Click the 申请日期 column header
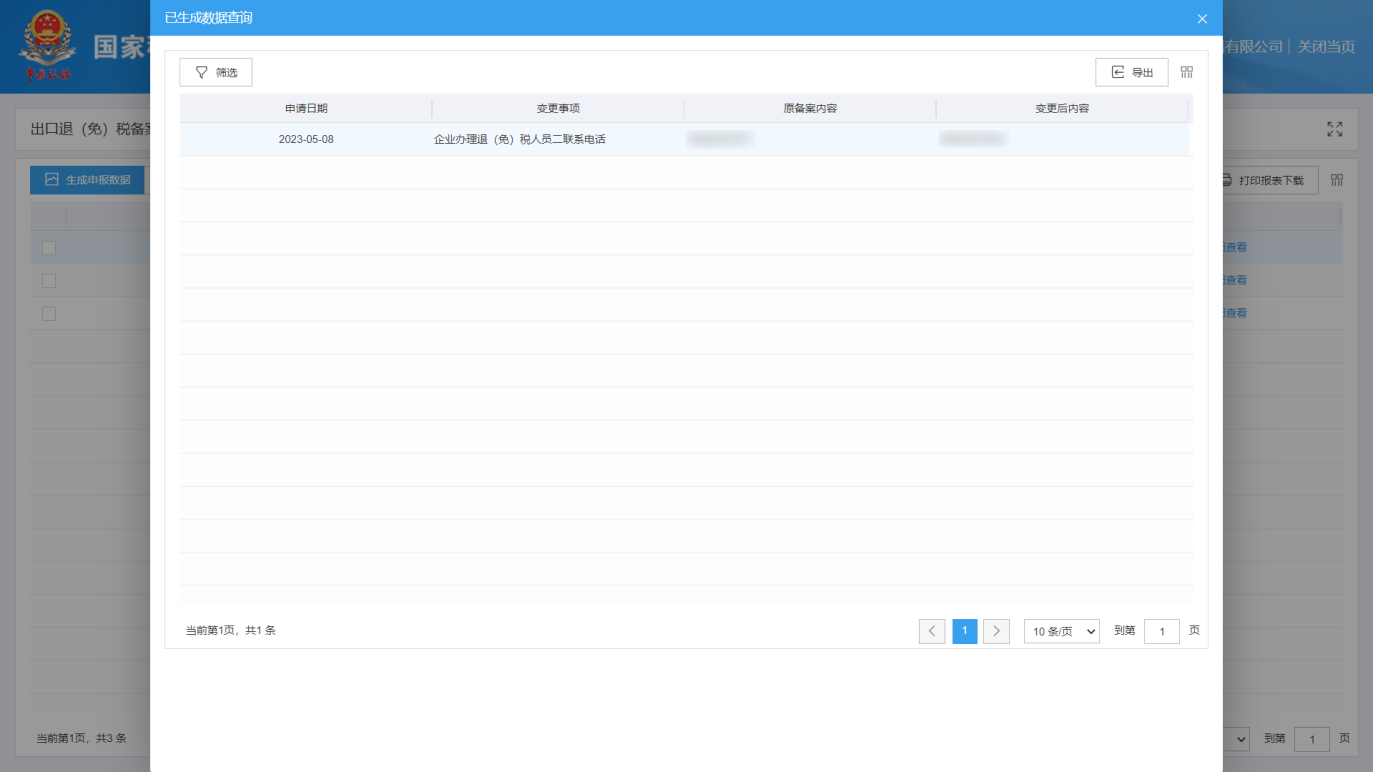 306,108
